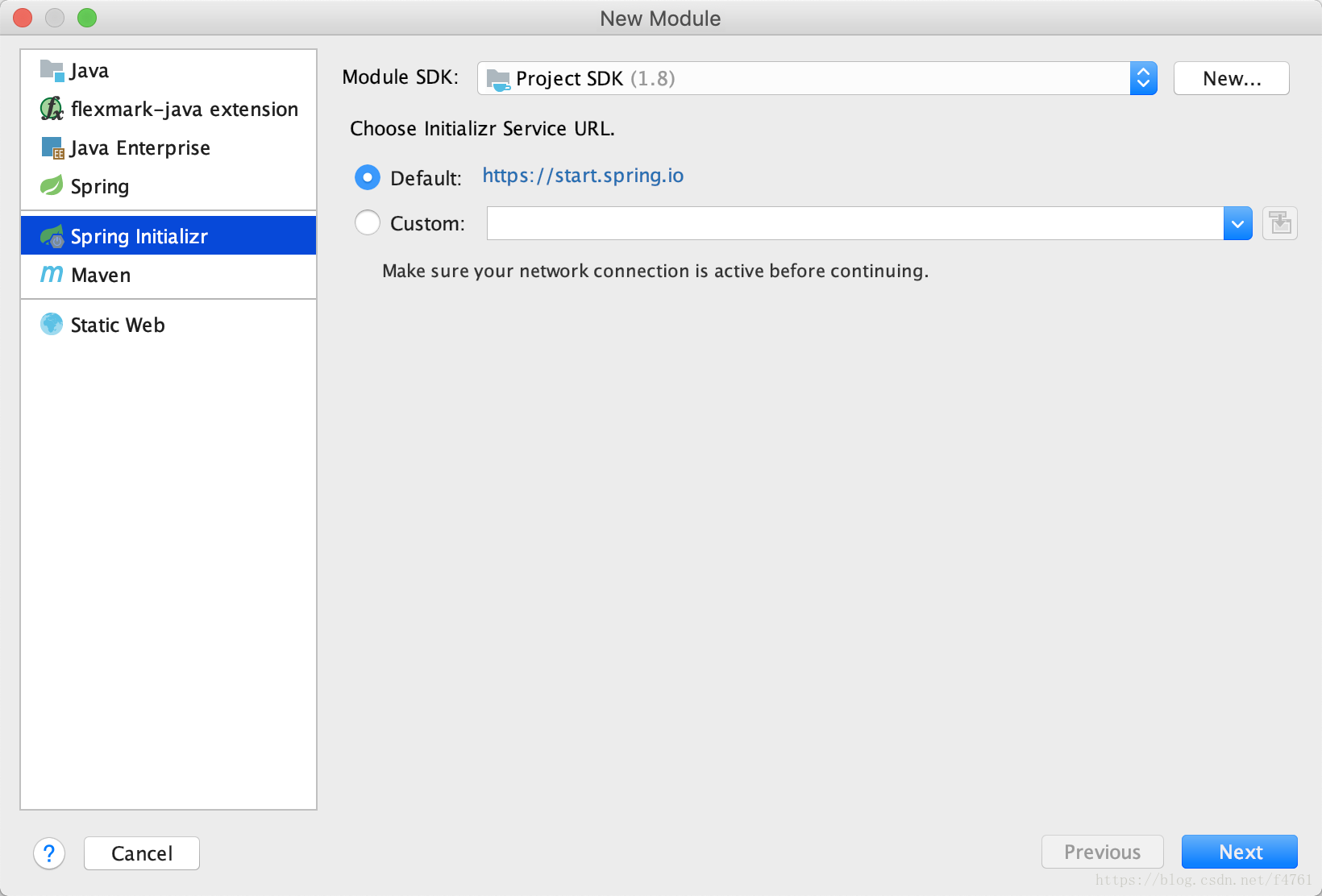Click the Static Web globe icon
1322x896 pixels.
(x=52, y=324)
